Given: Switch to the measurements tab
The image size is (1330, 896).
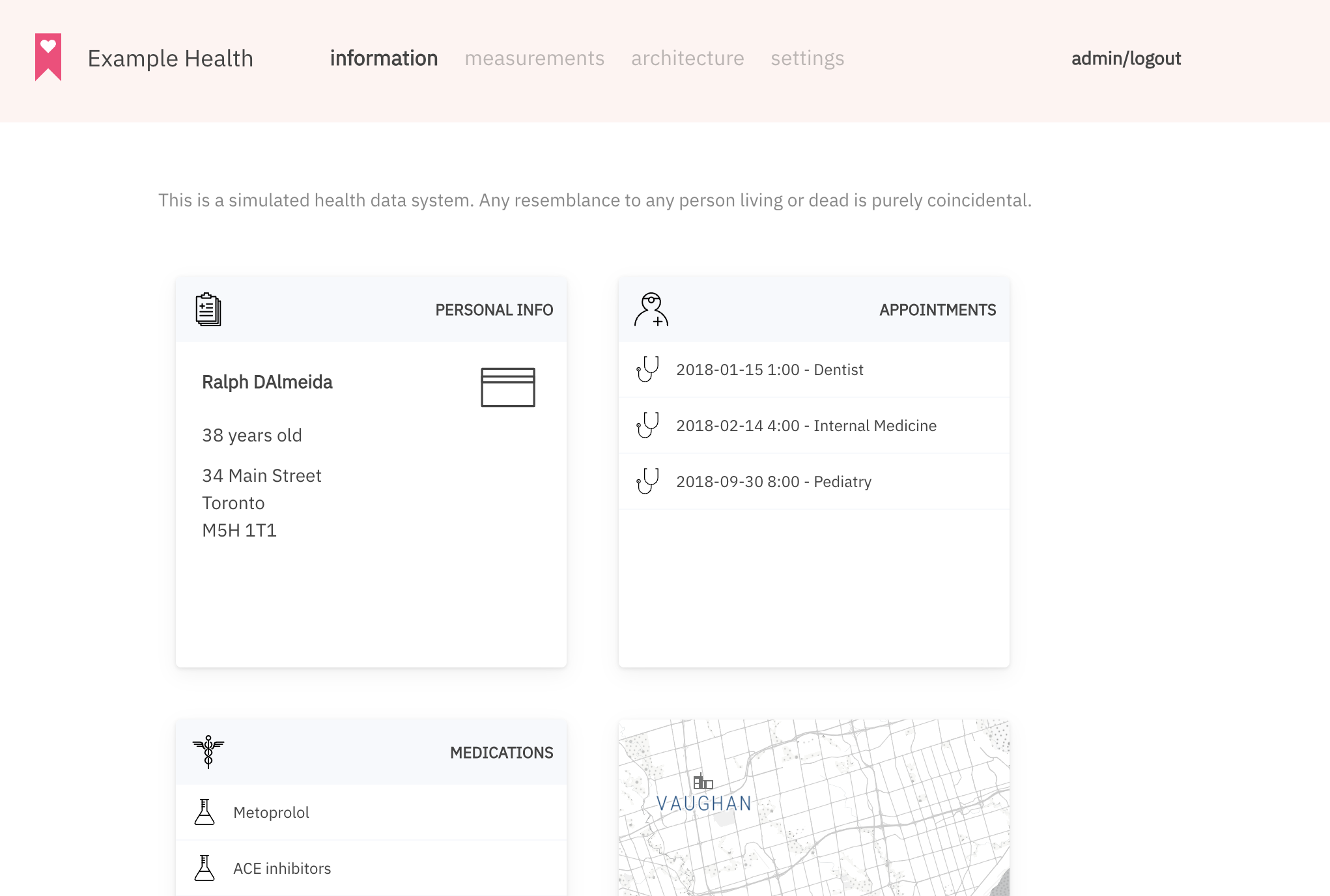Looking at the screenshot, I should point(534,59).
